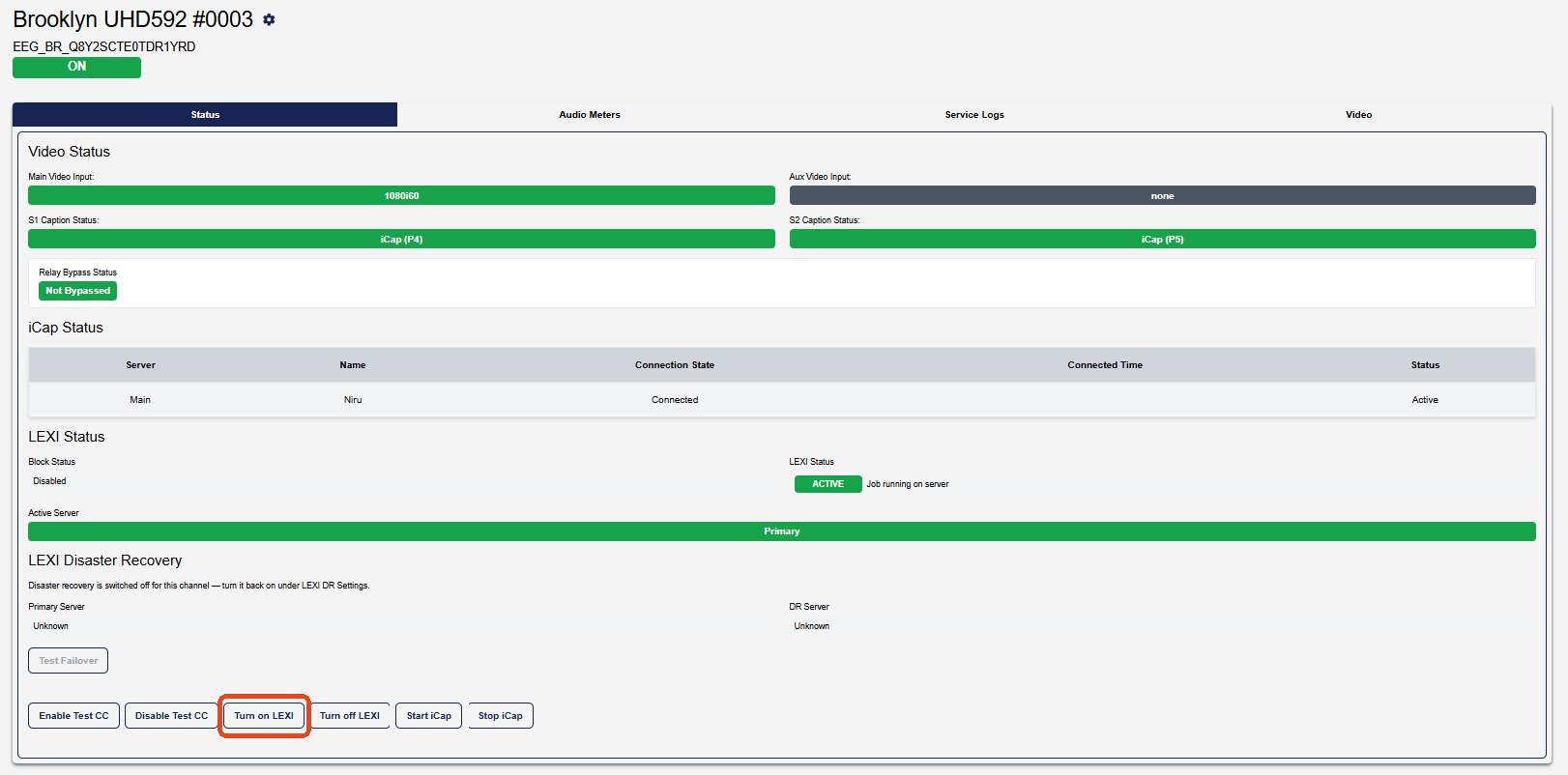Disable Test CC
1568x775 pixels.
tap(171, 716)
